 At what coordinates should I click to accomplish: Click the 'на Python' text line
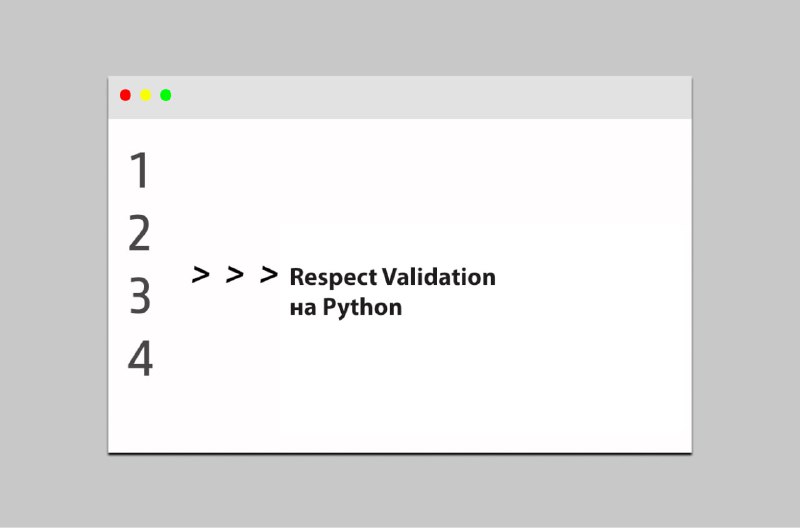pos(345,308)
